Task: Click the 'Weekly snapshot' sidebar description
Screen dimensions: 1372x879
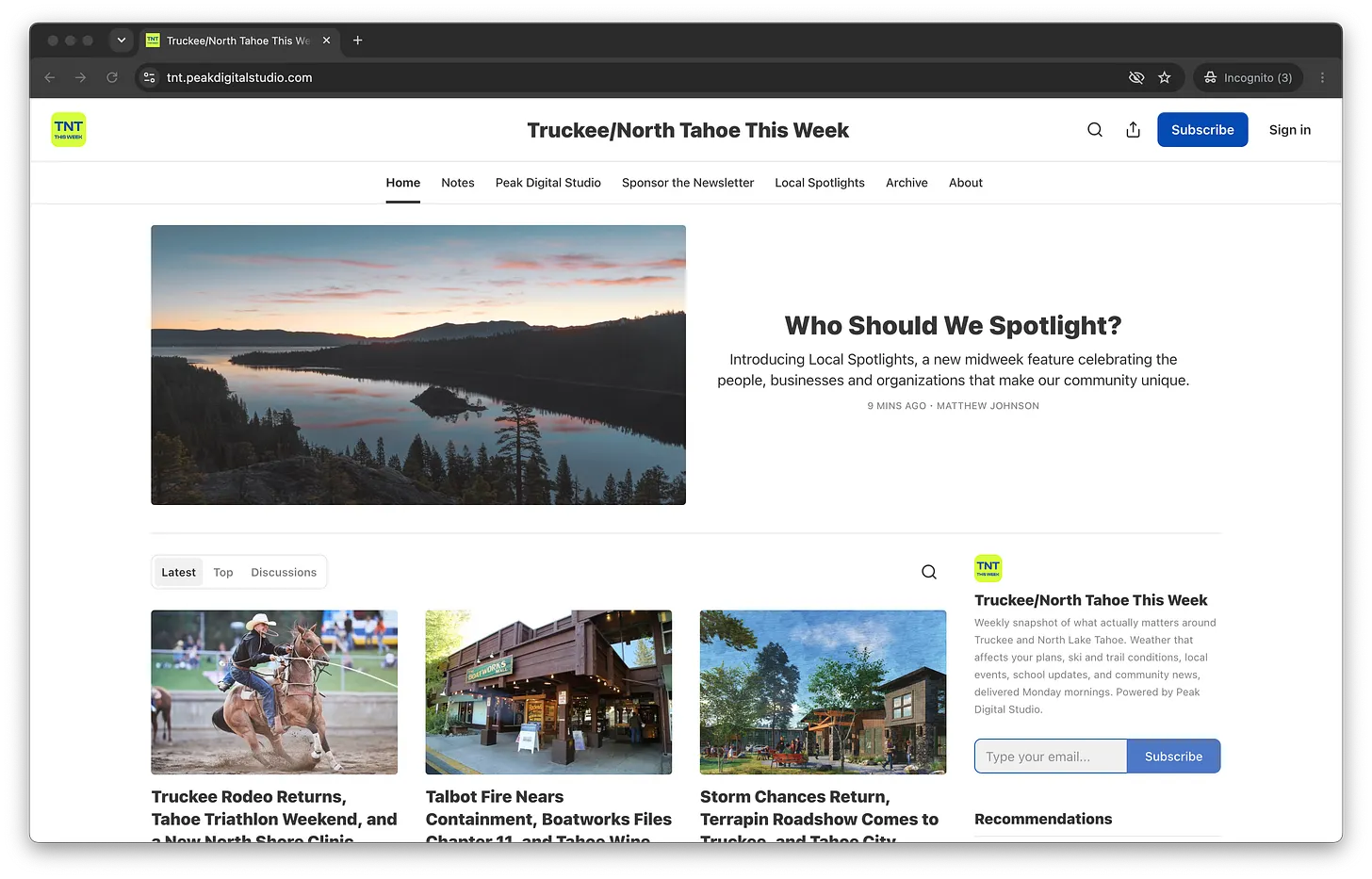Action: [x=1095, y=666]
